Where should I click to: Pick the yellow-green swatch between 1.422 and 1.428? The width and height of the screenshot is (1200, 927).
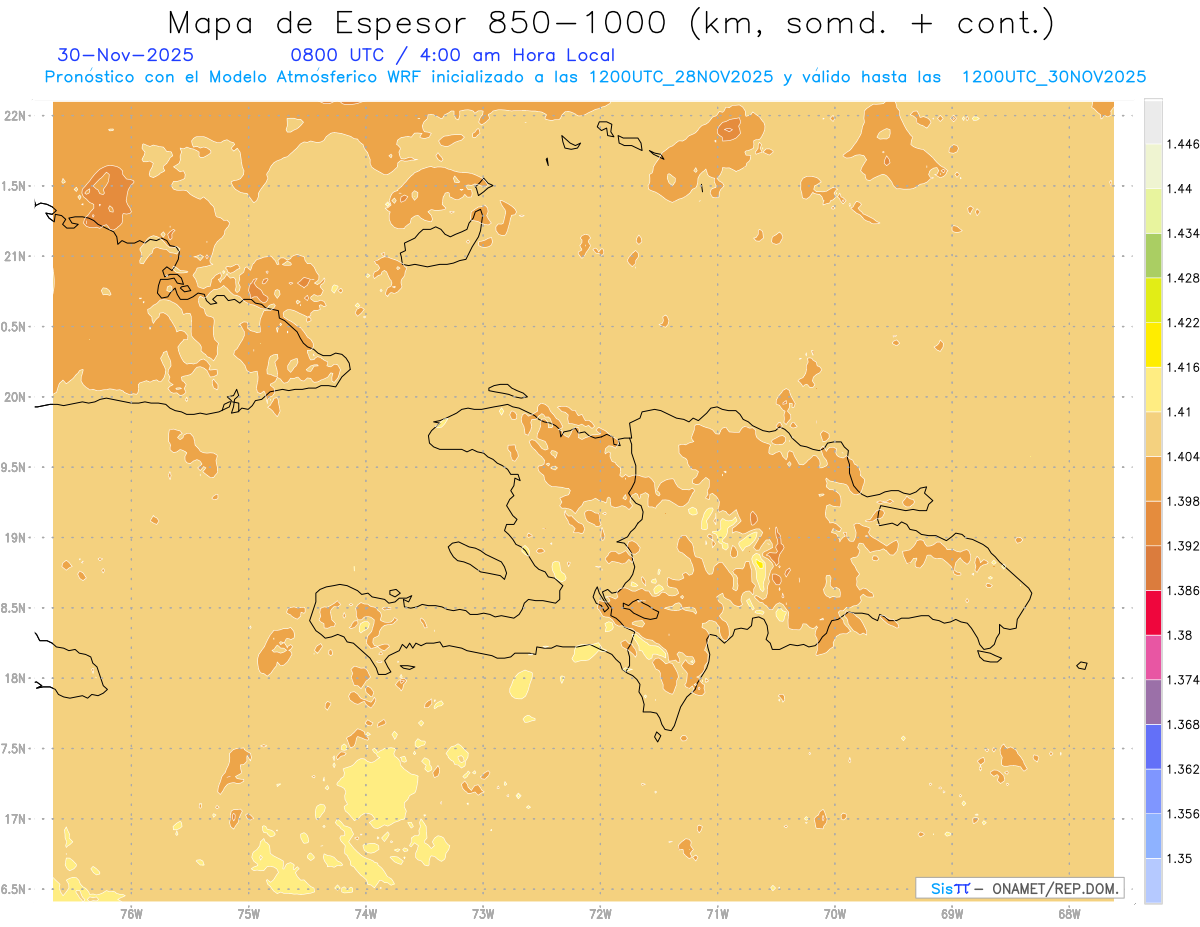coord(1153,300)
